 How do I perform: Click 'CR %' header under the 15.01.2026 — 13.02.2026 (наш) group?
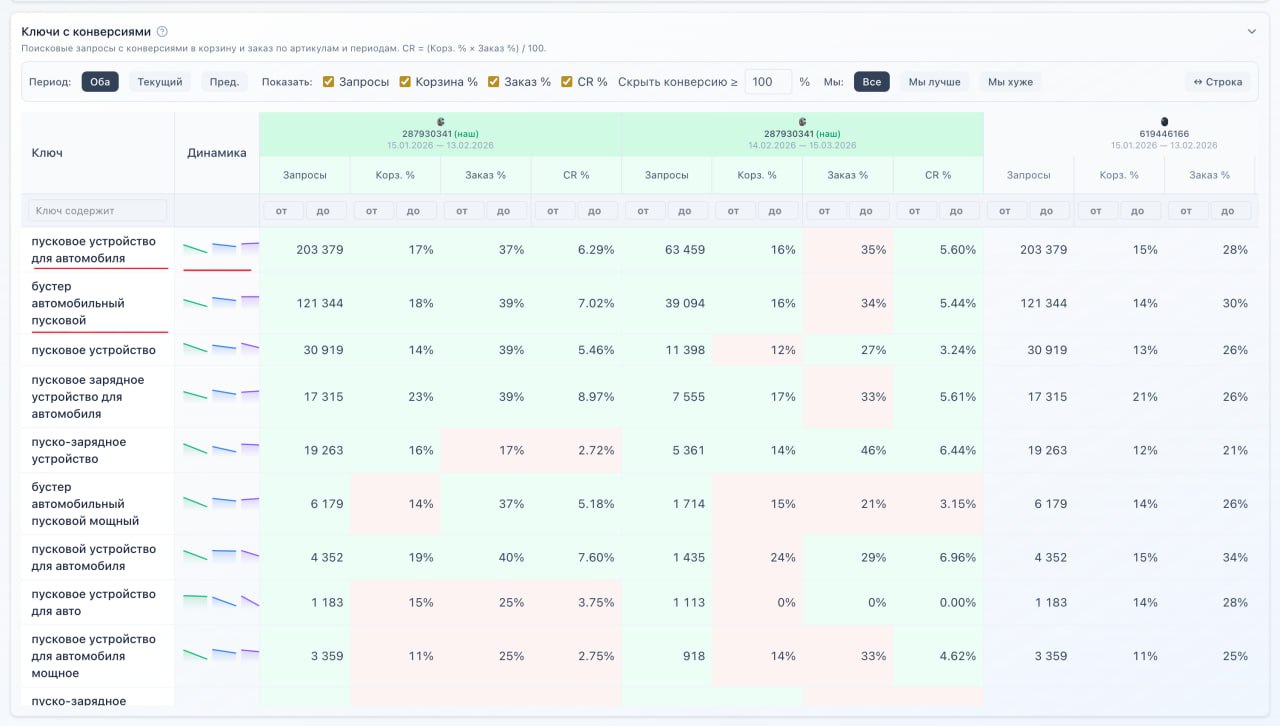click(x=576, y=175)
